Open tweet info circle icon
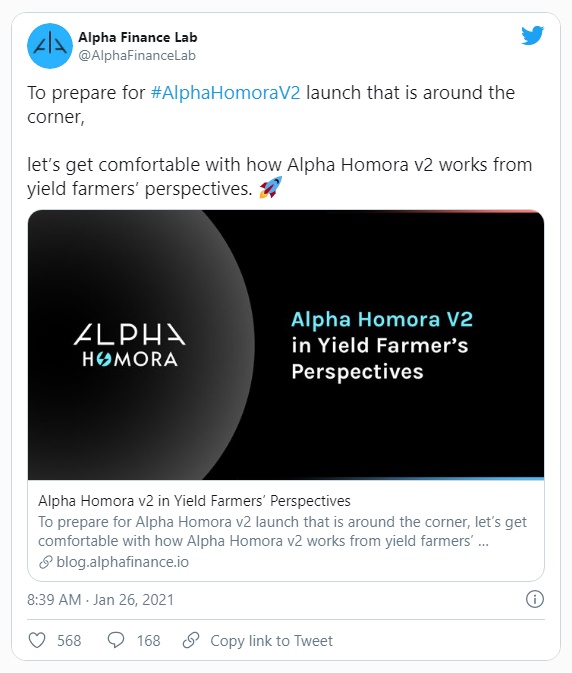This screenshot has width=572, height=673. [x=535, y=599]
